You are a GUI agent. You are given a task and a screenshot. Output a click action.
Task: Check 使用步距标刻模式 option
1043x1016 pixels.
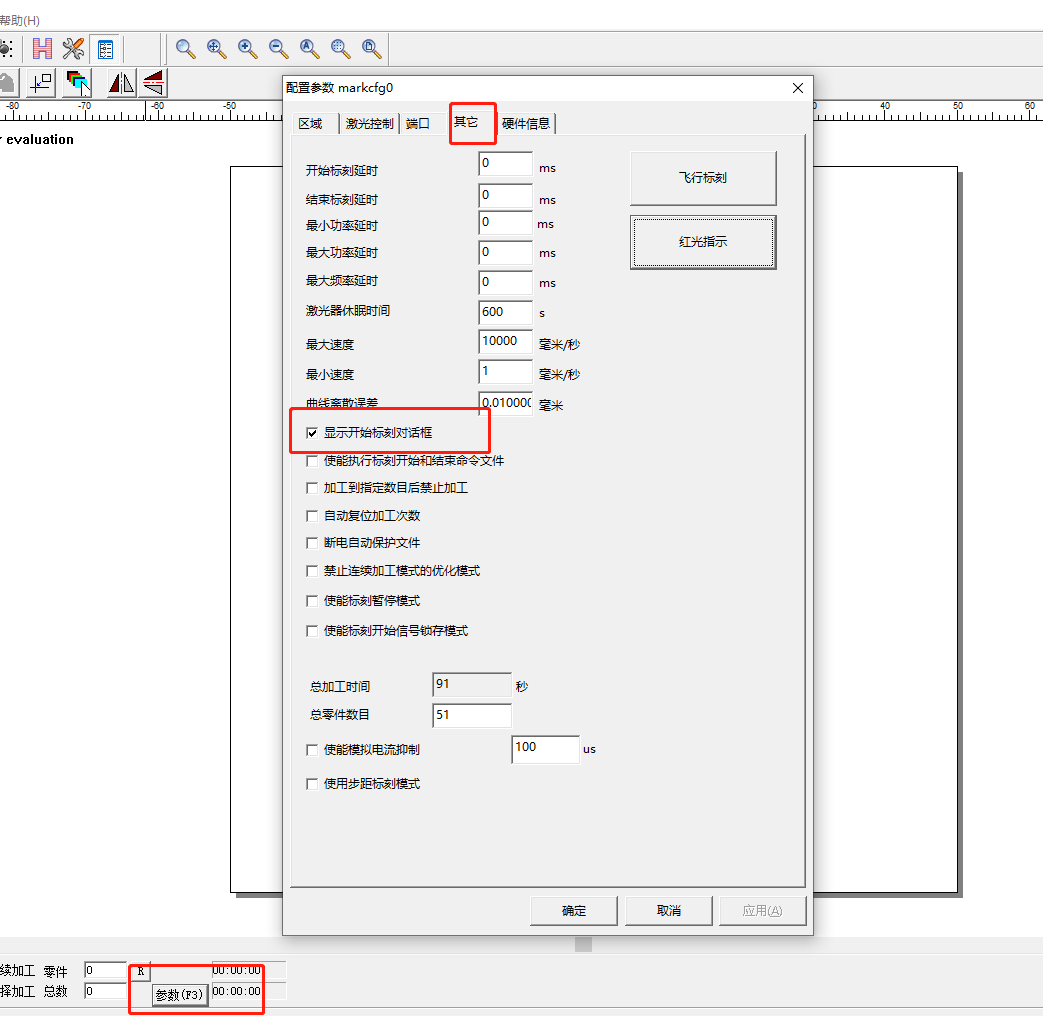[312, 784]
